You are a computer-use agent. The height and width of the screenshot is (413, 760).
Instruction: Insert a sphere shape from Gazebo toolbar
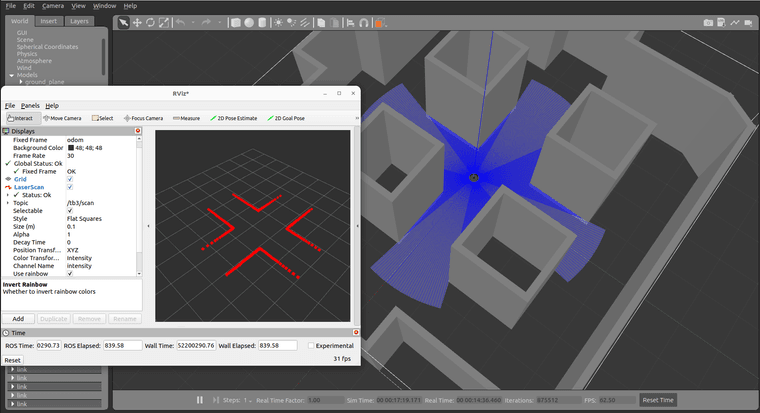249,23
